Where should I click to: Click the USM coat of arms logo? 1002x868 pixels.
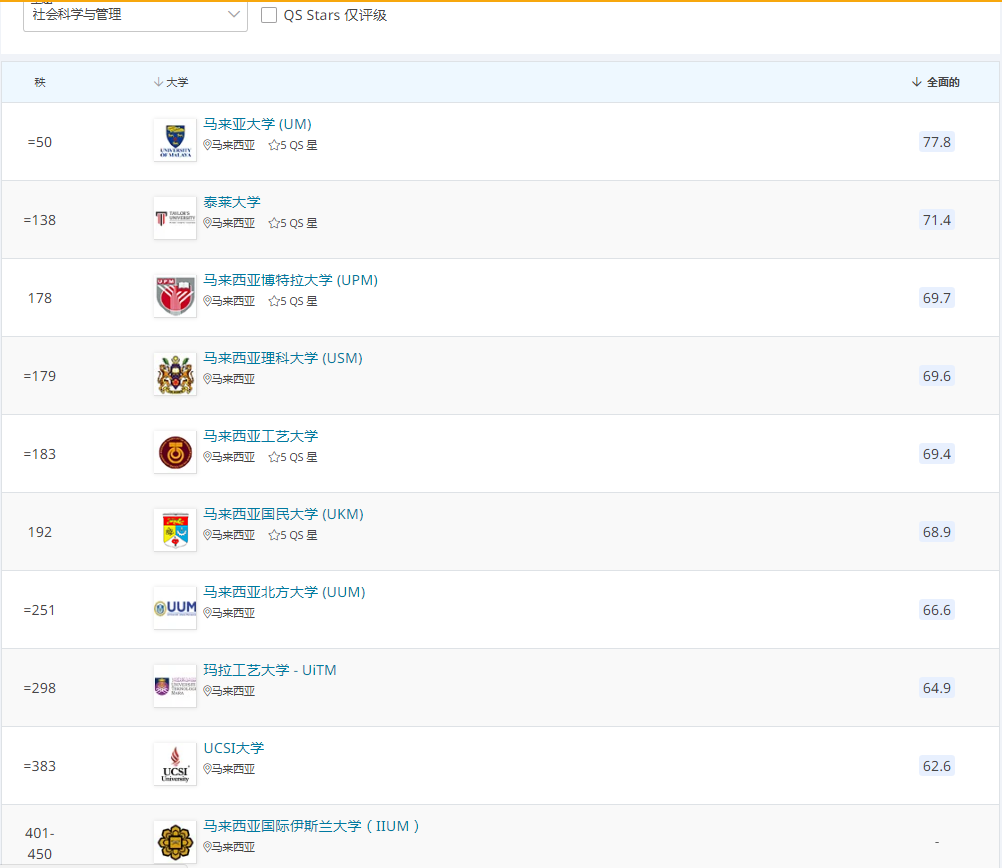click(175, 375)
